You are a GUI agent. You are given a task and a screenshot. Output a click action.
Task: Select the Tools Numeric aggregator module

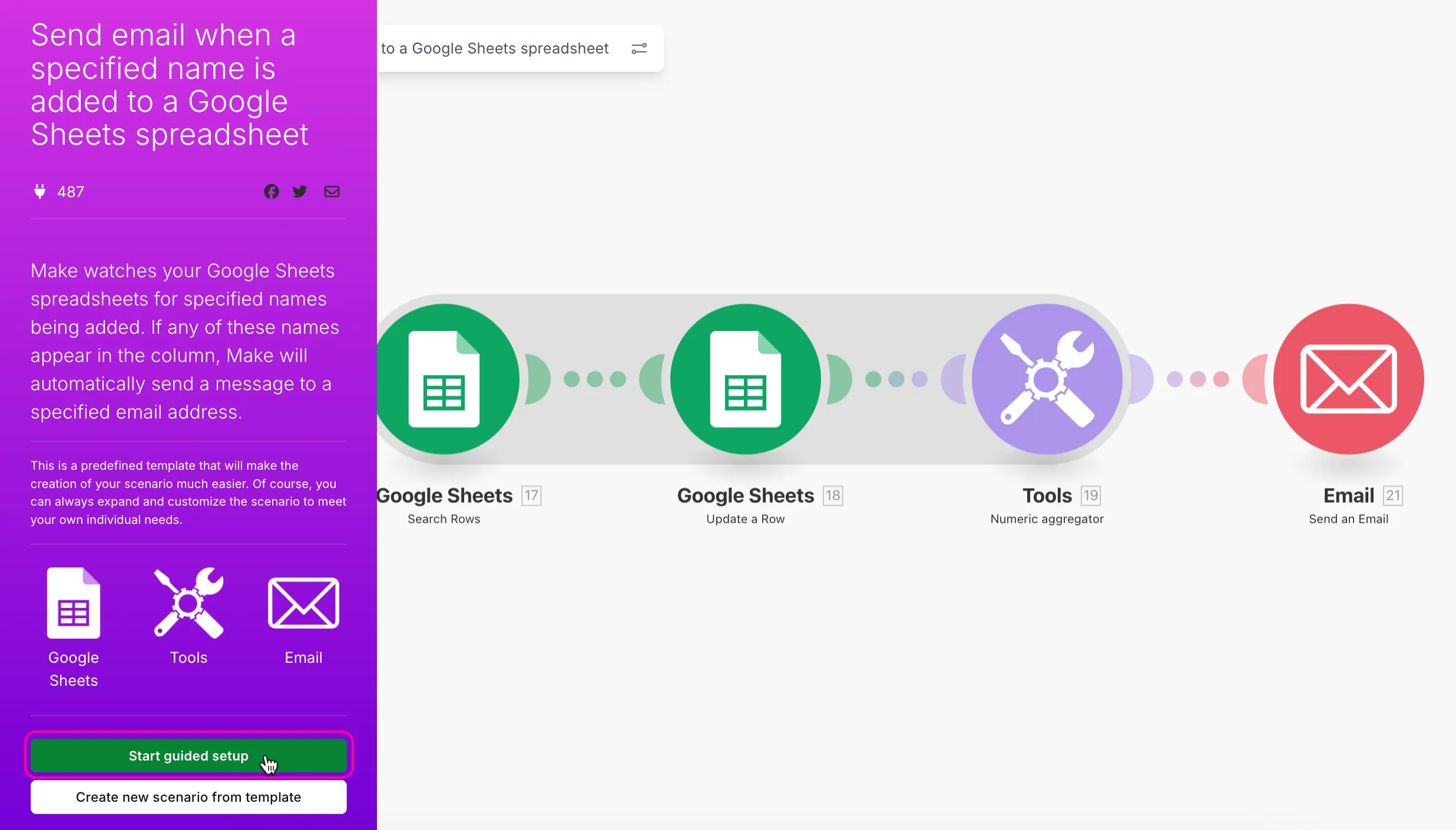pyautogui.click(x=1047, y=379)
